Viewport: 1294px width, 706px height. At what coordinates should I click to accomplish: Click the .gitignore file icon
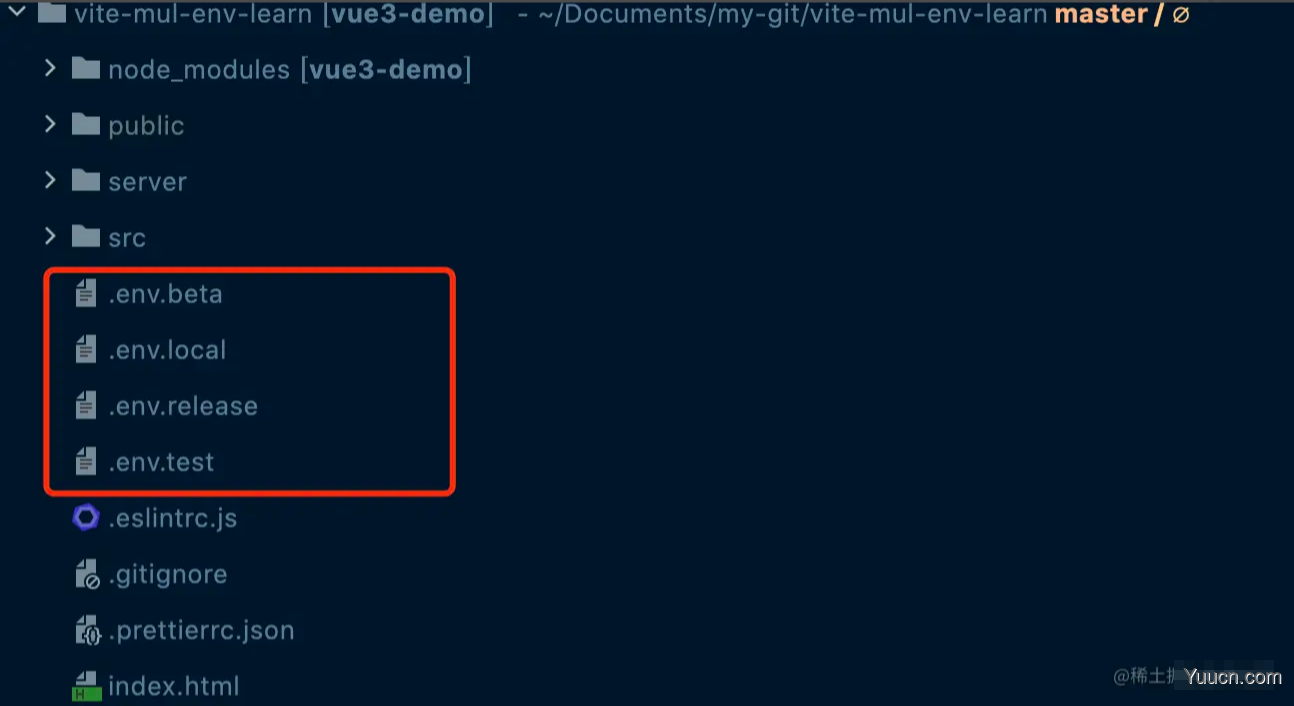87,573
